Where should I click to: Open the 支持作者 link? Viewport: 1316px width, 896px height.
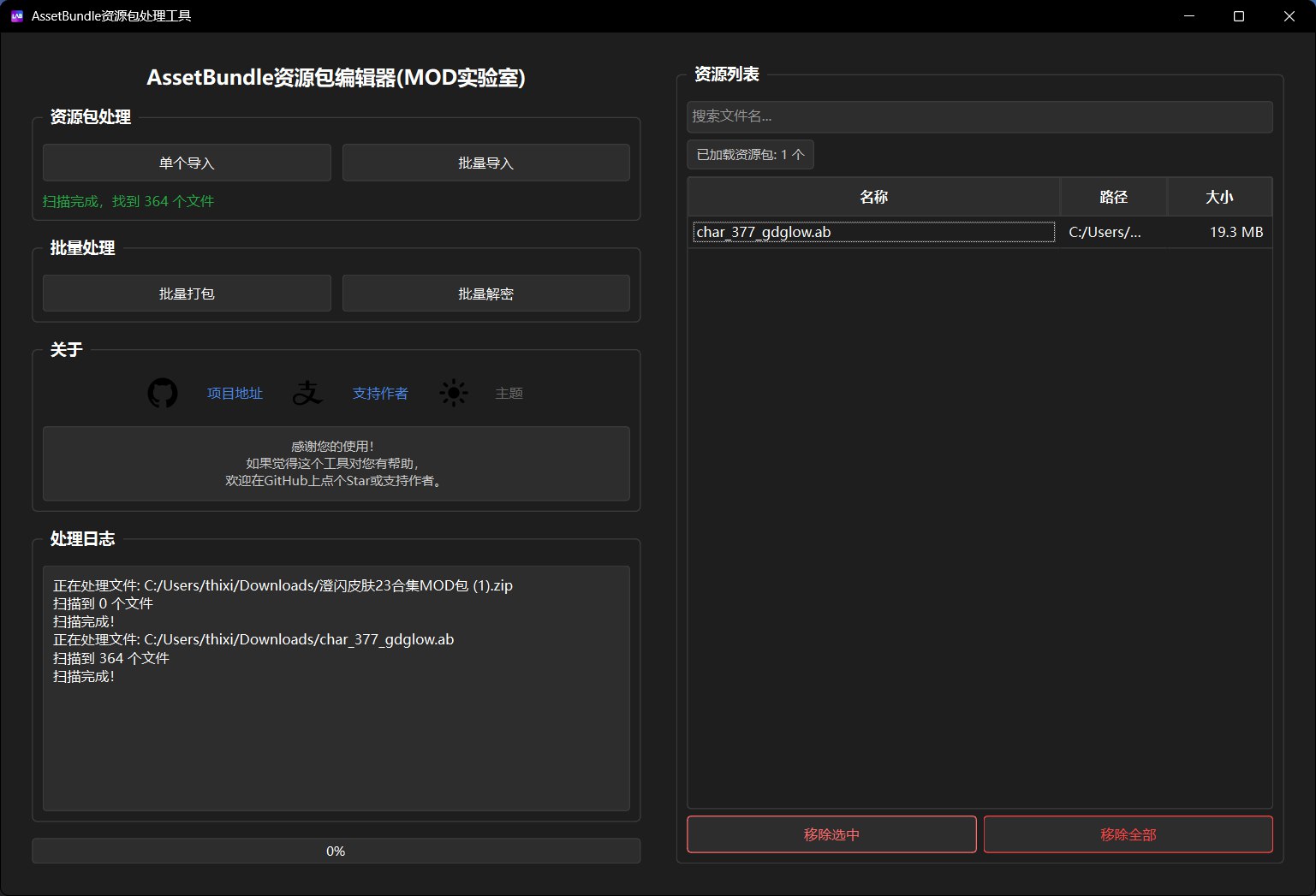click(x=380, y=393)
